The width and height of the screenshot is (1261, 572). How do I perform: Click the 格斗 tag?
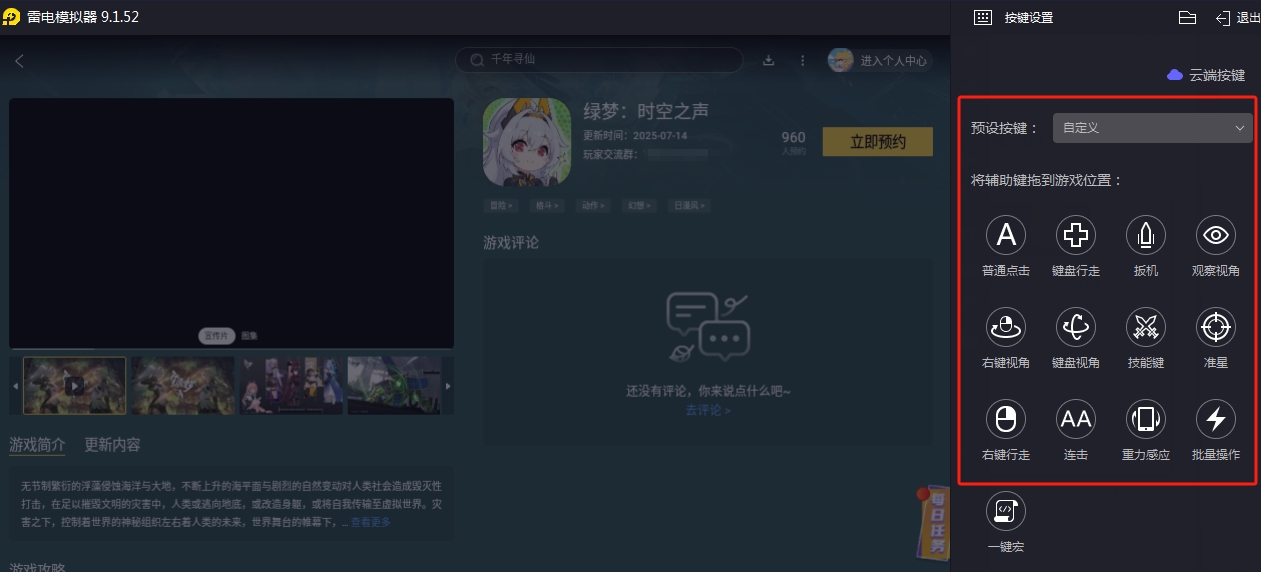coord(547,205)
